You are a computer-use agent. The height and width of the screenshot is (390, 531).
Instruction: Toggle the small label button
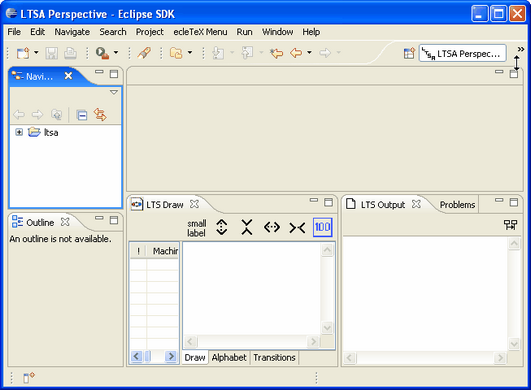click(x=197, y=228)
